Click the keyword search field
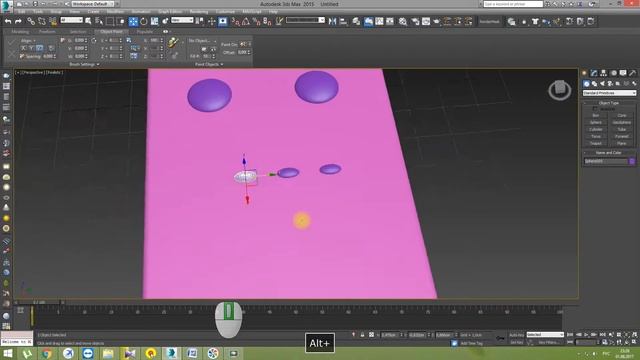The image size is (640, 360). click(513, 4)
